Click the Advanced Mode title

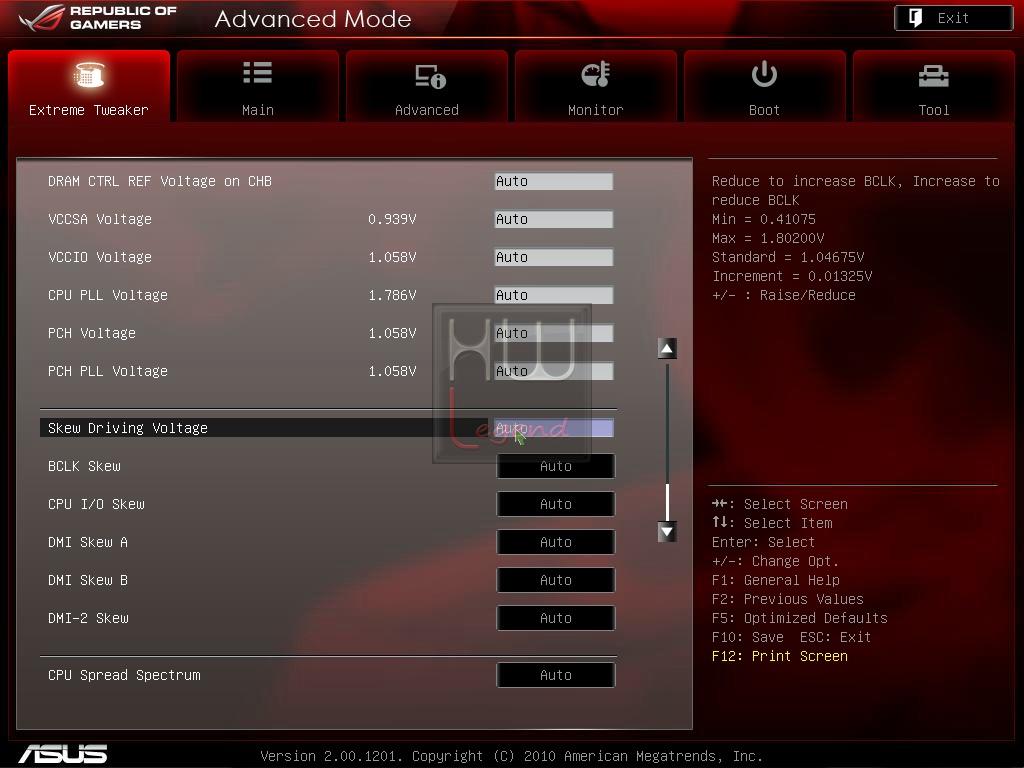click(x=313, y=19)
